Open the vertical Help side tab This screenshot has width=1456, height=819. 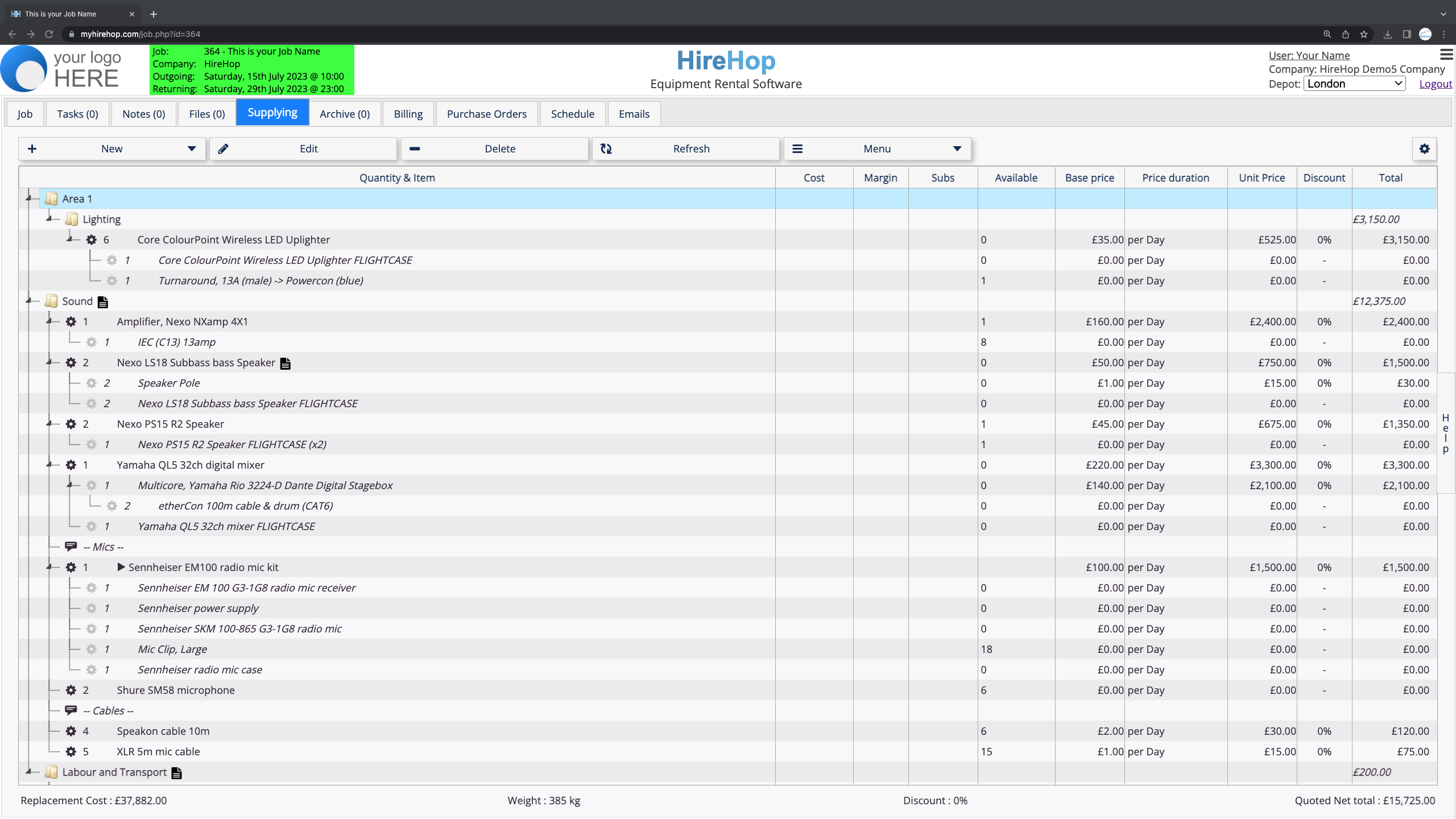1445,433
